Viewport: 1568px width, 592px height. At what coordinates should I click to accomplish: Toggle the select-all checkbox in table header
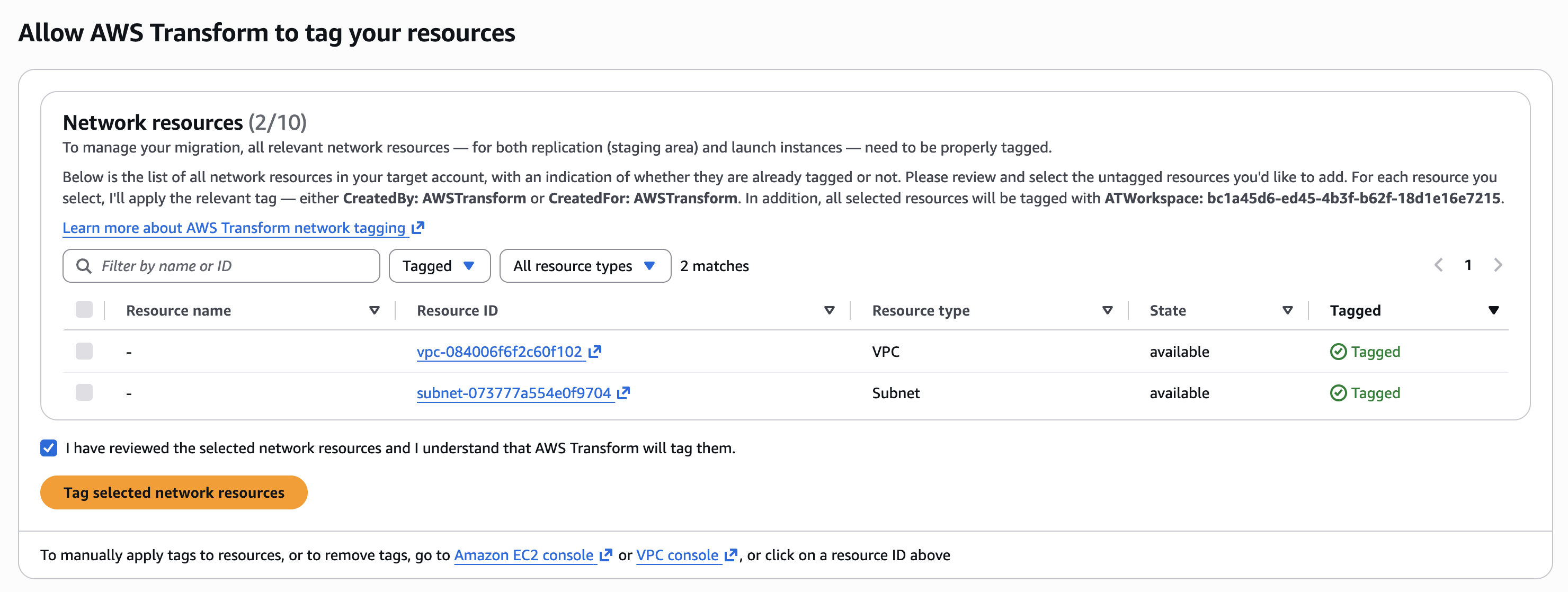(x=84, y=309)
